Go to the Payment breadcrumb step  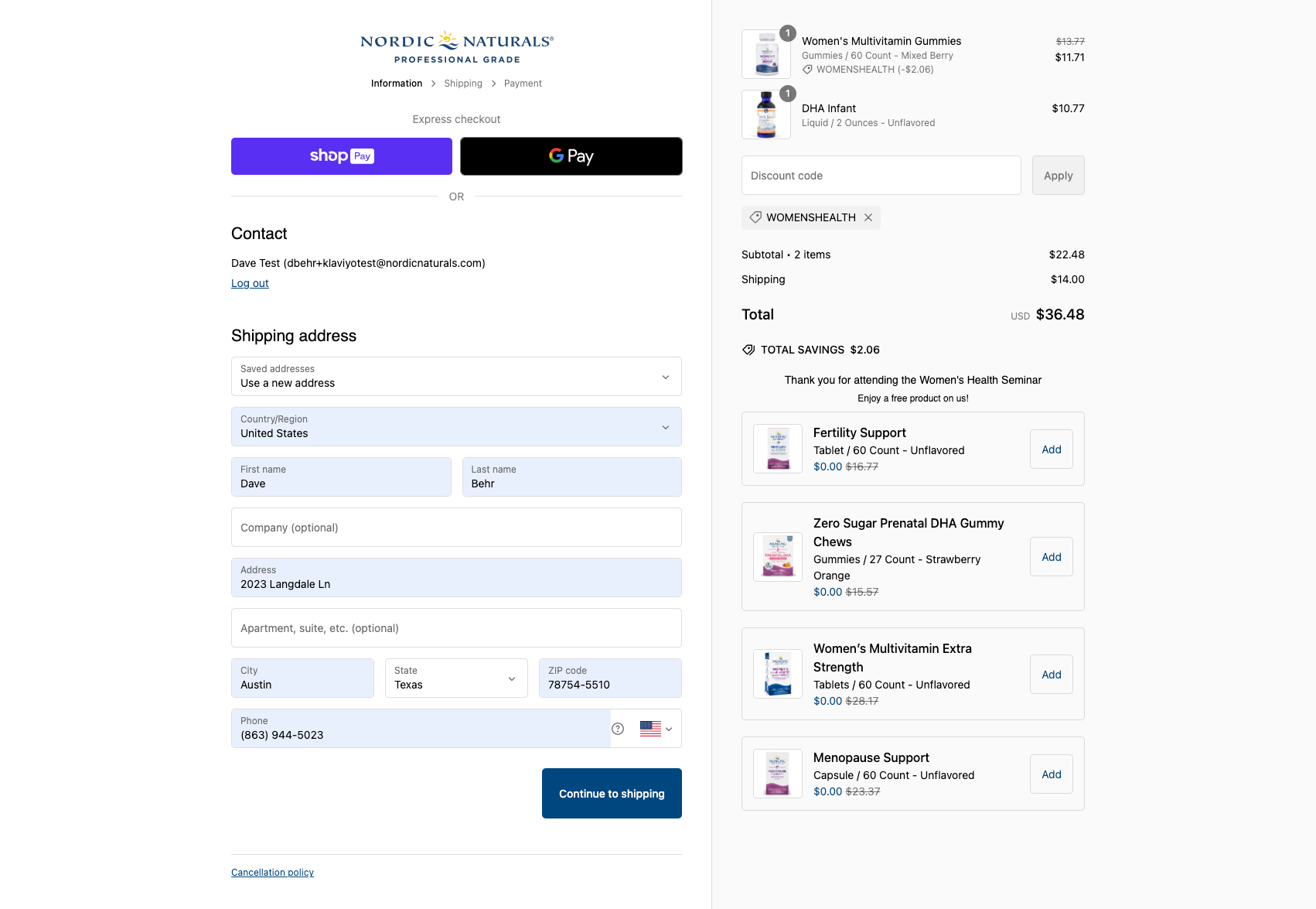point(523,84)
